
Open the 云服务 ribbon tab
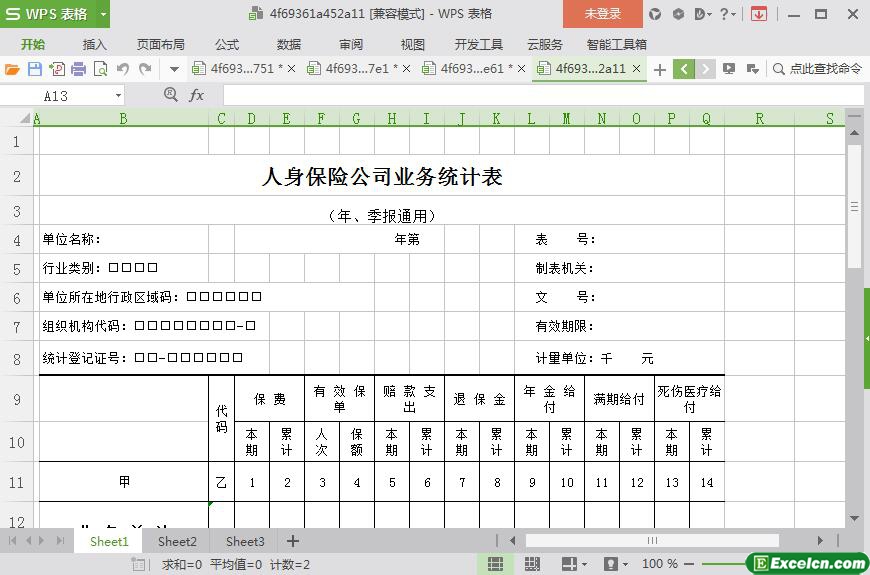[545, 44]
